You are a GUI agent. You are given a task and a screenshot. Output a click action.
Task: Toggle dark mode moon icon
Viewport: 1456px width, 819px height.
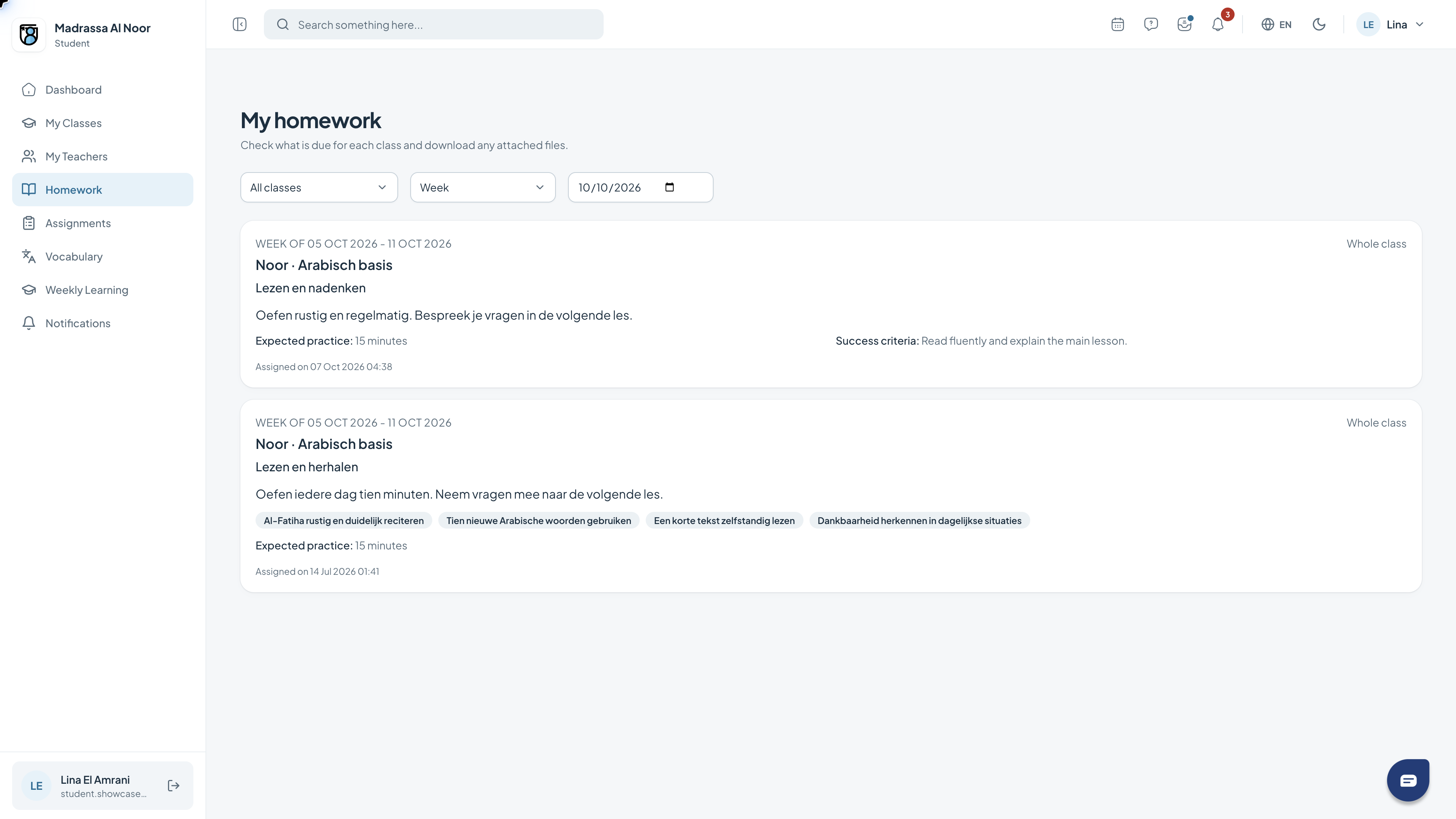1319,24
